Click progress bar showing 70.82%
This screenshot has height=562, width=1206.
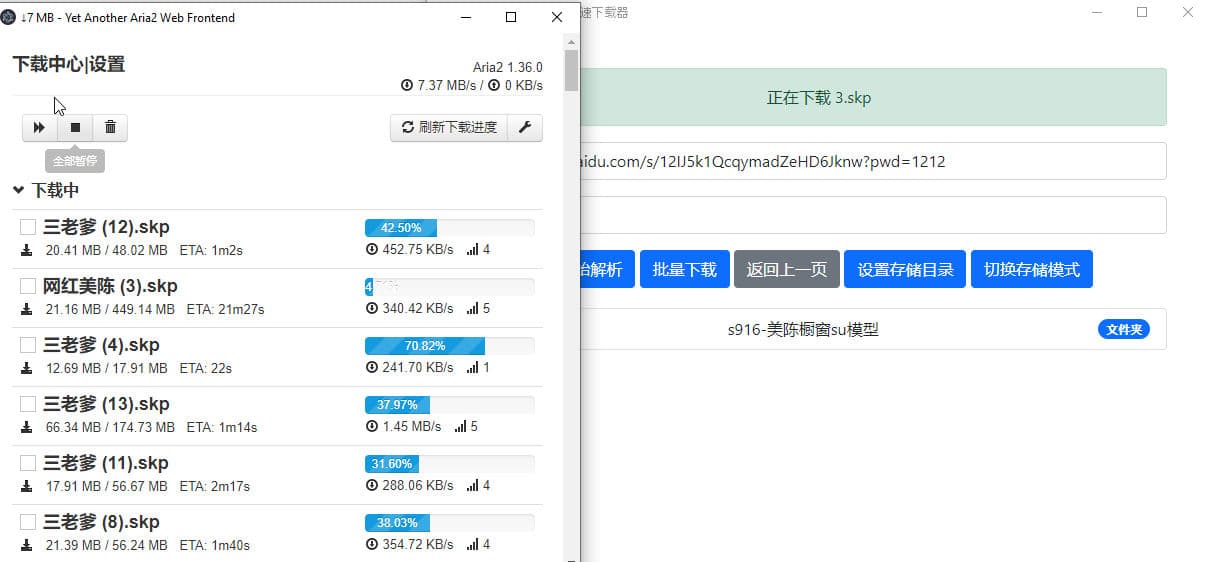point(449,346)
